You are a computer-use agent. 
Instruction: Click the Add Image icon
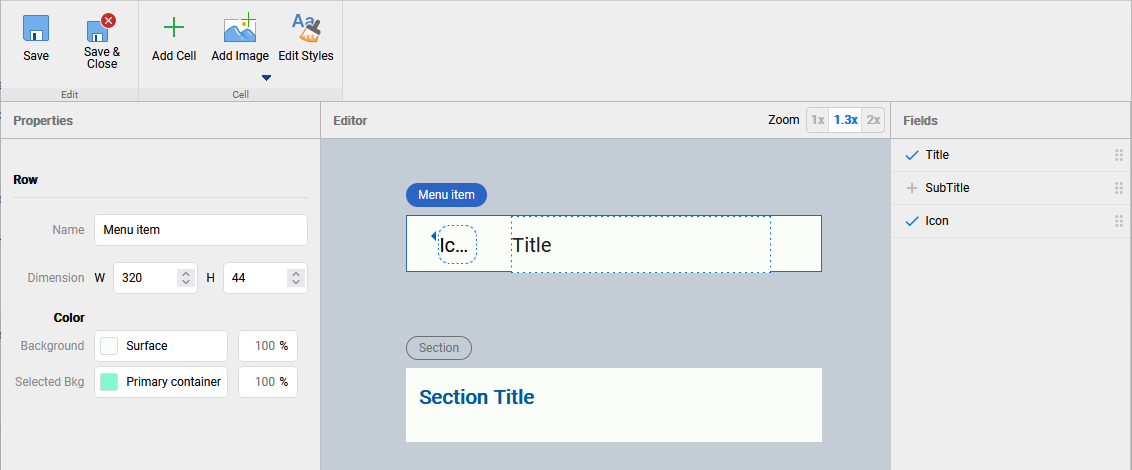pyautogui.click(x=240, y=28)
